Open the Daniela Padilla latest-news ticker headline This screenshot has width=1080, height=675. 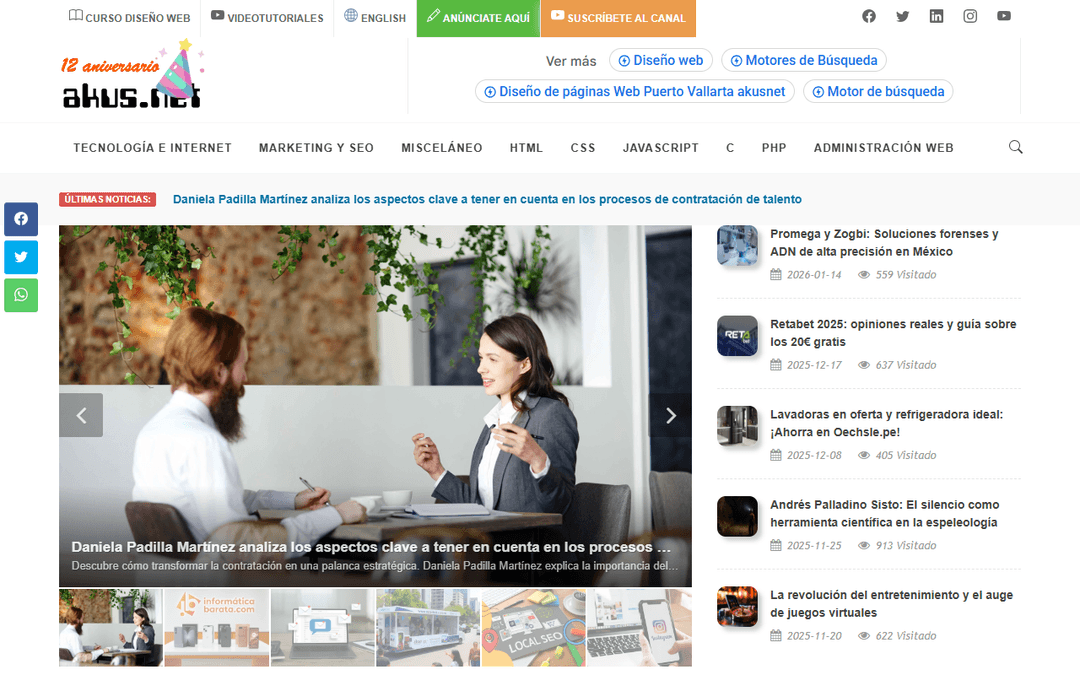pos(487,199)
